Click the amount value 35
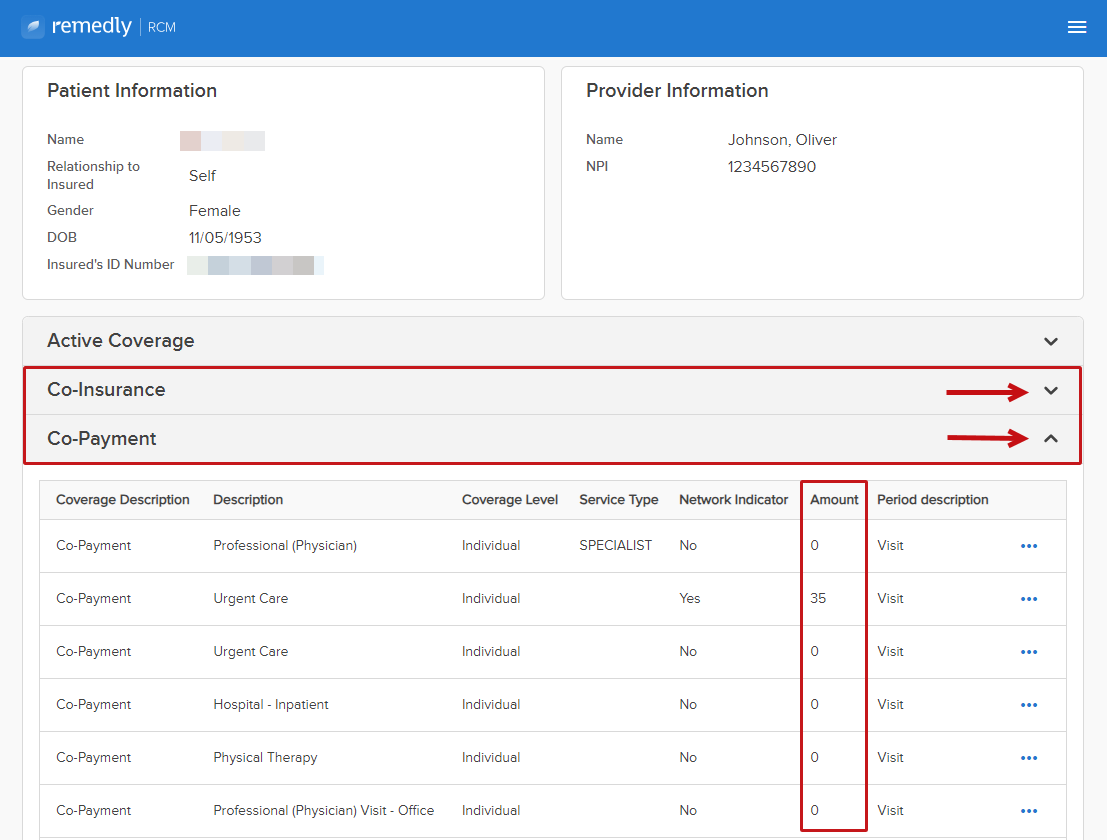Screen dimensions: 1107x840 coord(818,599)
